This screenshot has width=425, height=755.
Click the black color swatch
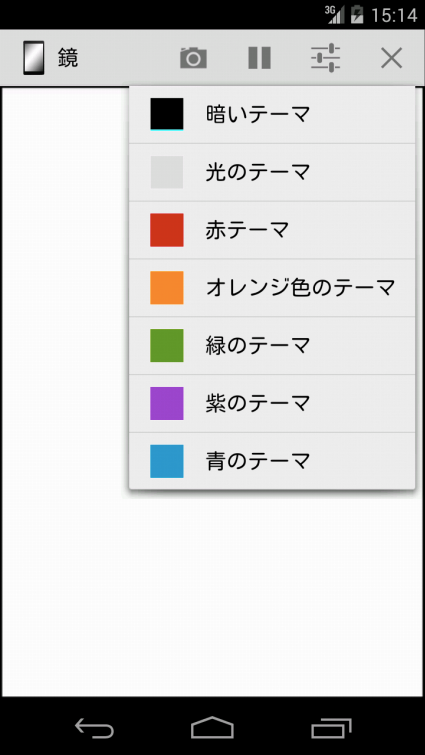[x=167, y=115]
